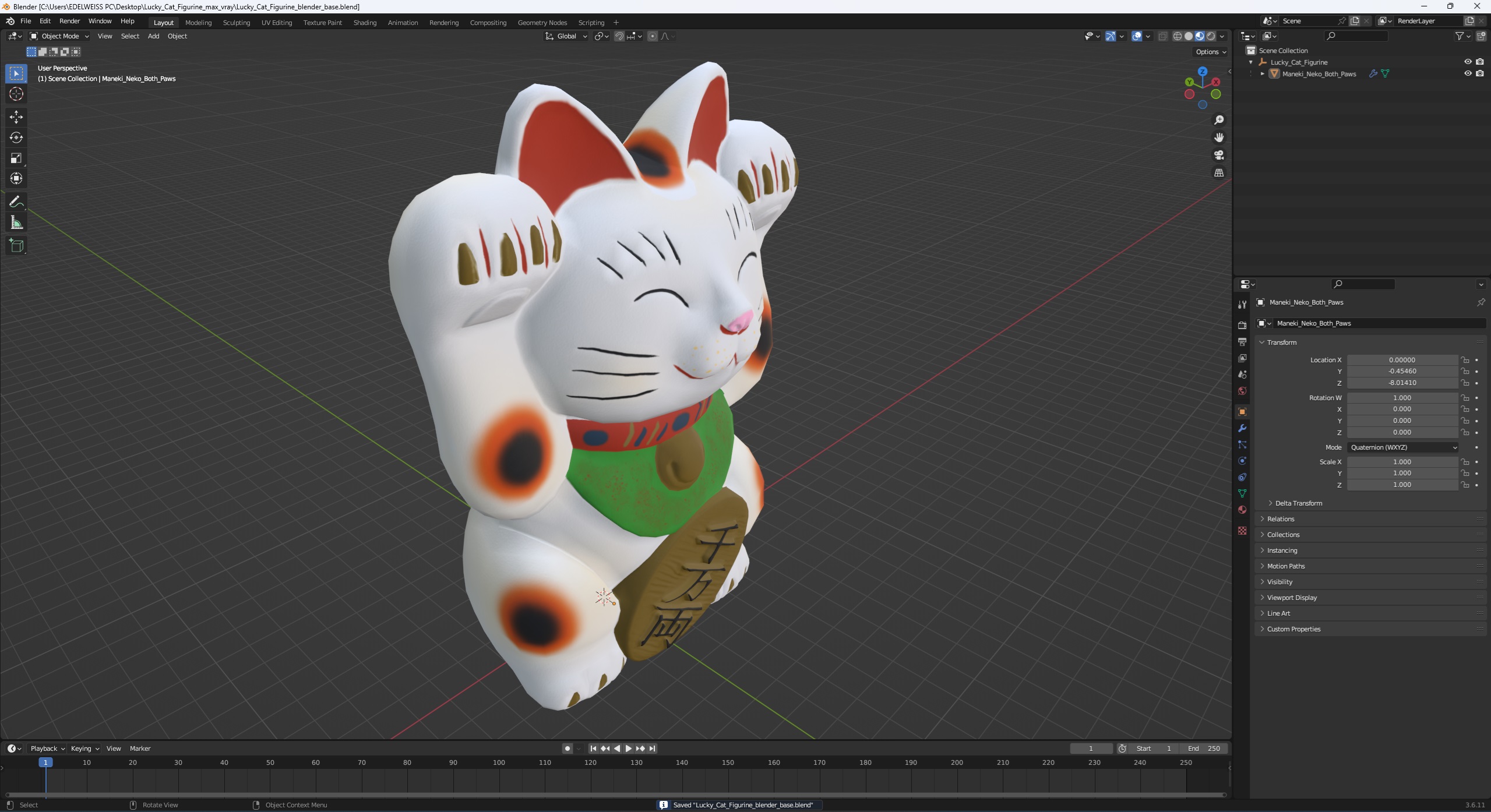Viewport: 1491px width, 812px height.
Task: Open the Object Data mesh tab
Action: coord(1242,493)
